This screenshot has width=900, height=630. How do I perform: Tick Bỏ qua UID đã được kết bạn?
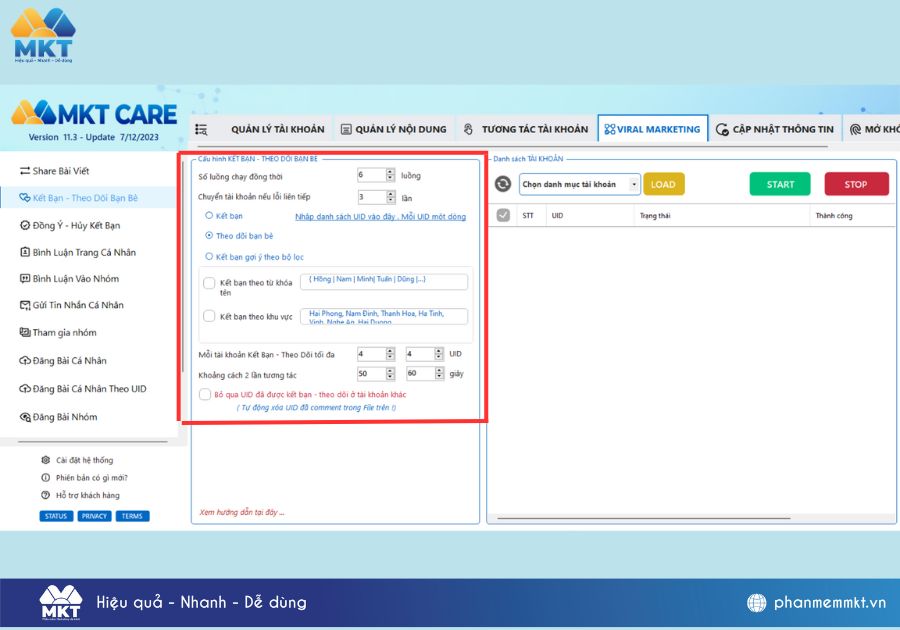pos(205,394)
